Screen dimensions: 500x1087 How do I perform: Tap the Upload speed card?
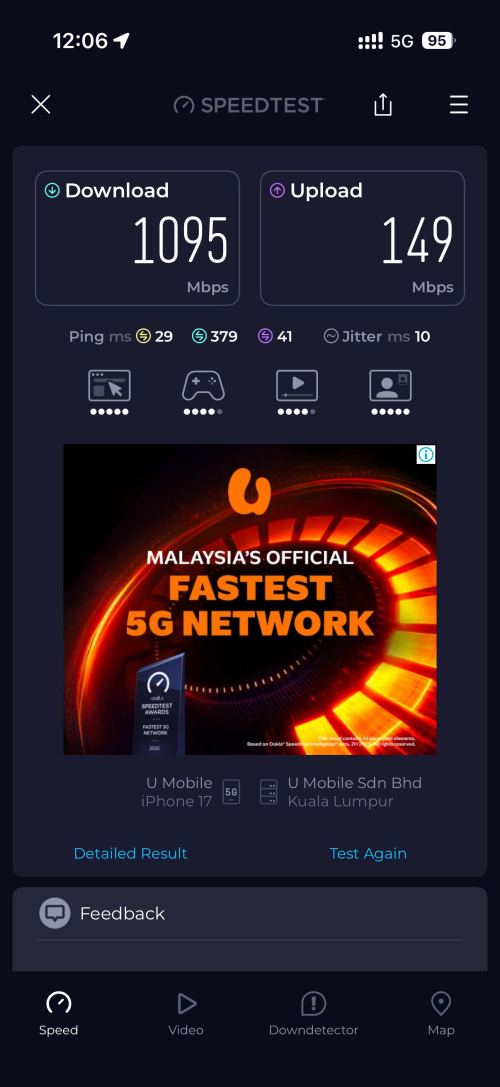point(362,238)
